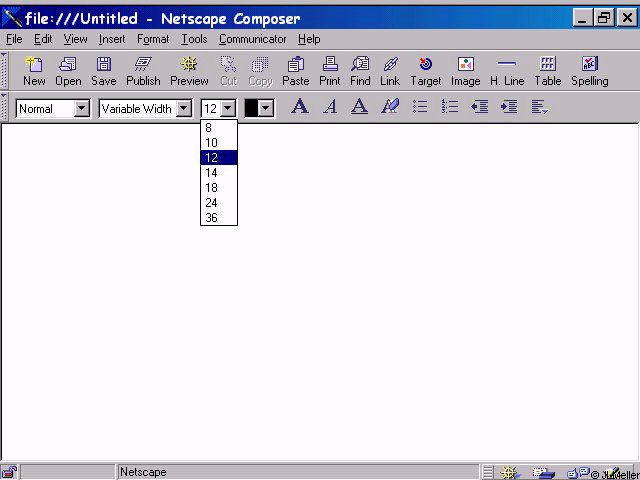Viewport: 640px width, 480px height.
Task: Toggle italic text formatting
Action: (330, 107)
